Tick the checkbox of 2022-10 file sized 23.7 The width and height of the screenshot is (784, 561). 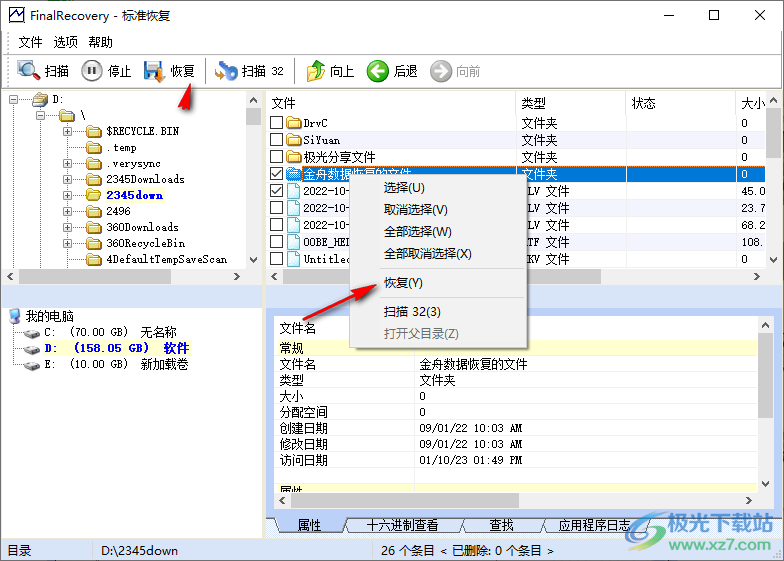coord(276,208)
